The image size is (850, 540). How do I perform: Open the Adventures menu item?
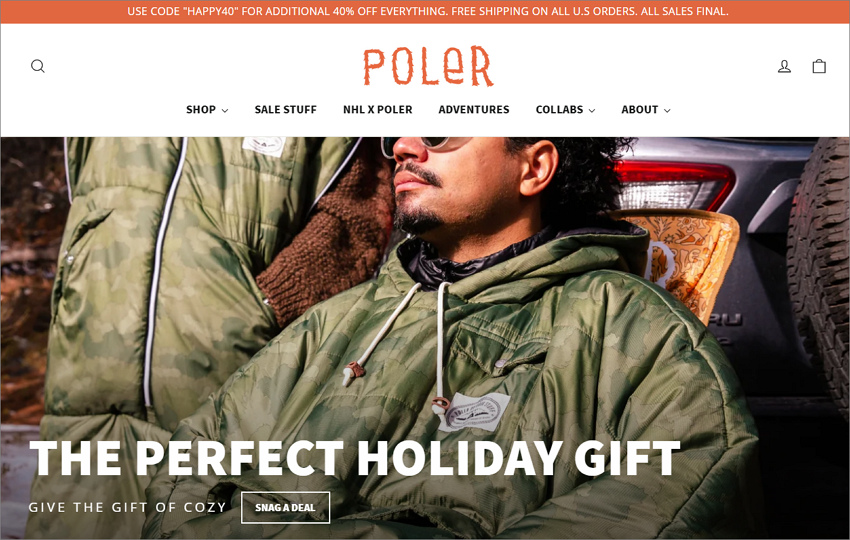(x=474, y=110)
